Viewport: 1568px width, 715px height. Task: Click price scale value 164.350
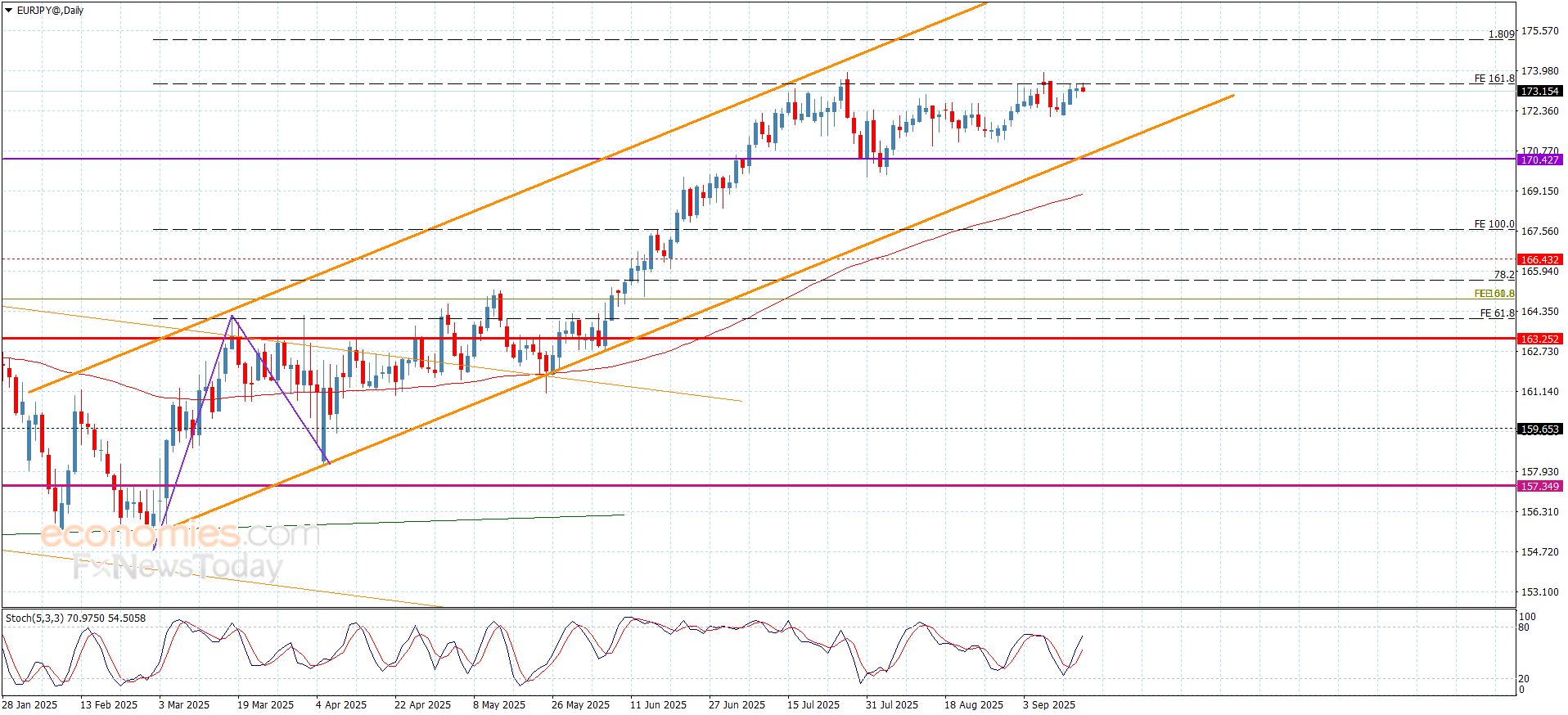(1539, 312)
